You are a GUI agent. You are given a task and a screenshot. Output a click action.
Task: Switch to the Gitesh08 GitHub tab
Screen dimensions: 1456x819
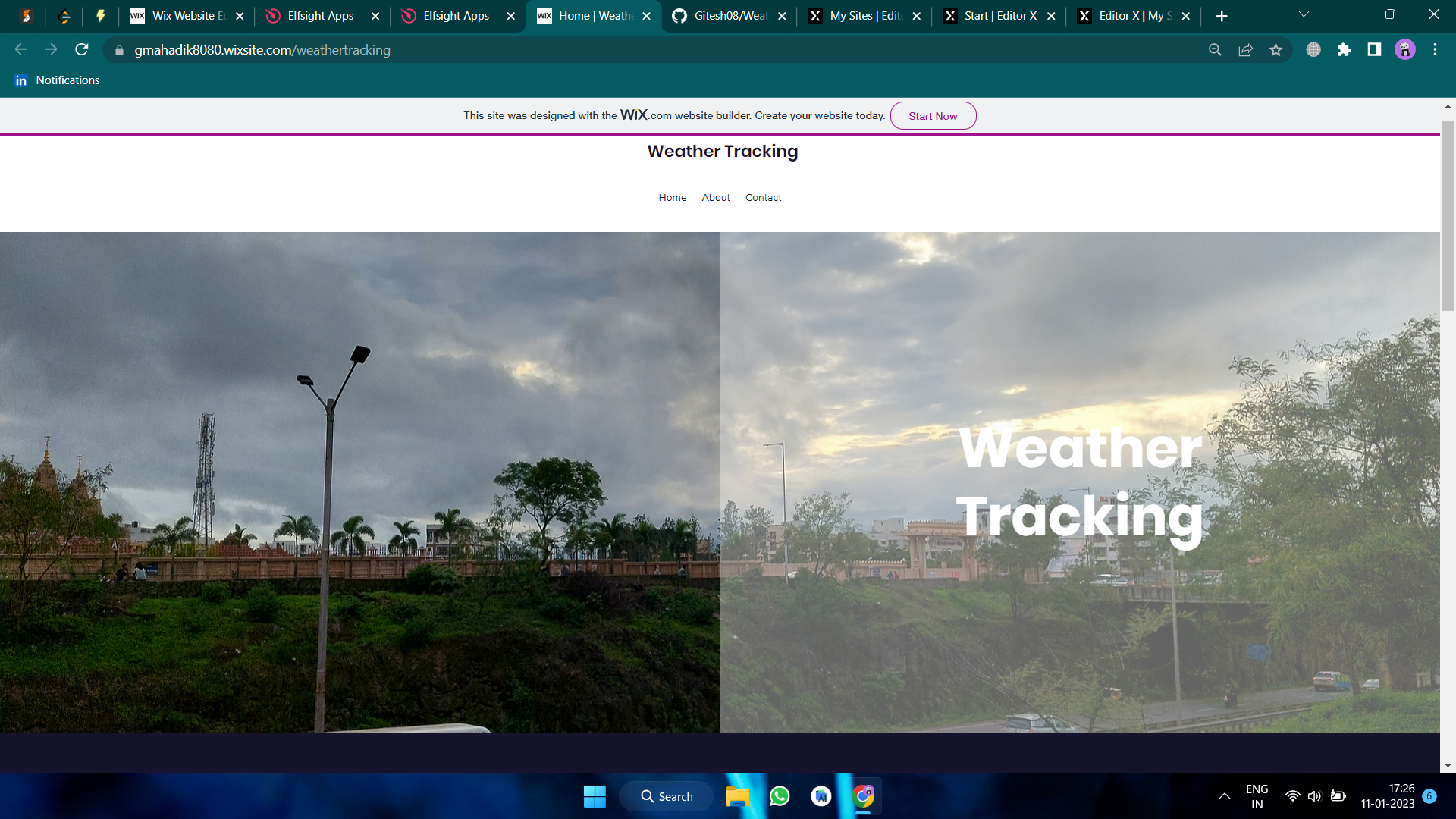[728, 16]
